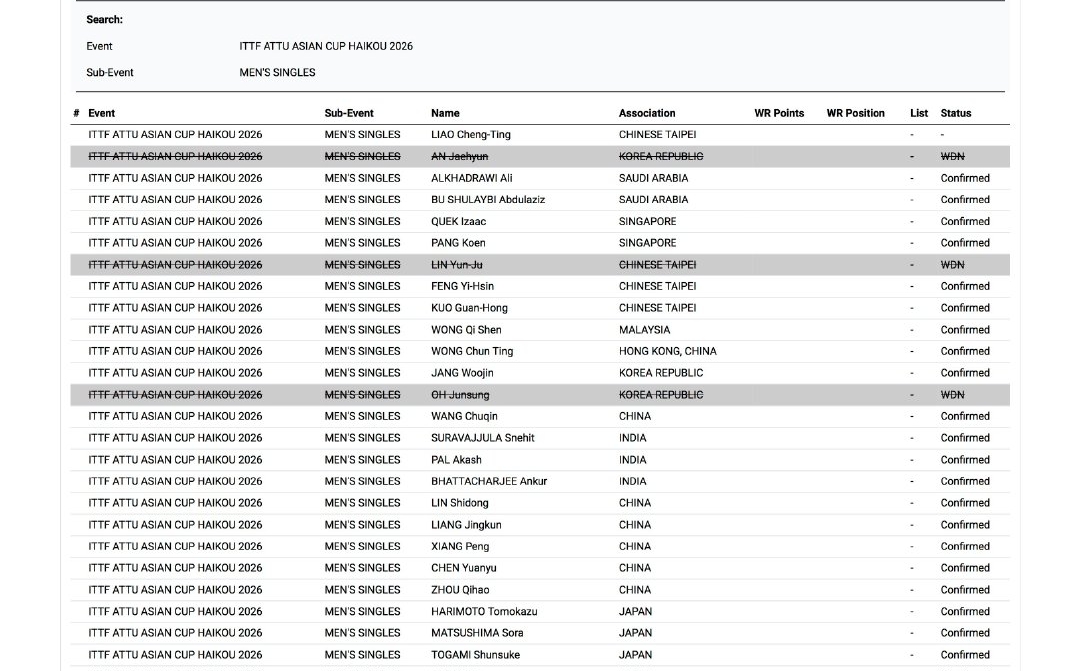Select the WANG Chuqin player name
Viewport: 1080px width, 671px height.
464,416
